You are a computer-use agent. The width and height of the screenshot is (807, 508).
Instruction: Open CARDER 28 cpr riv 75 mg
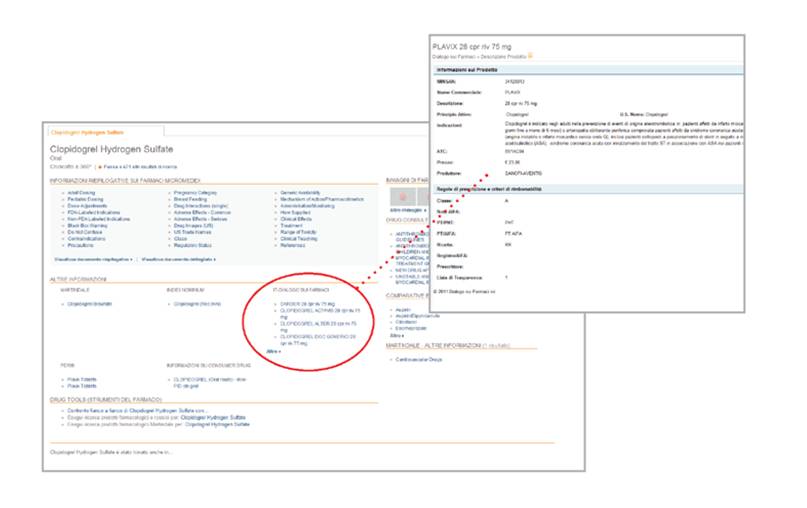tap(307, 304)
